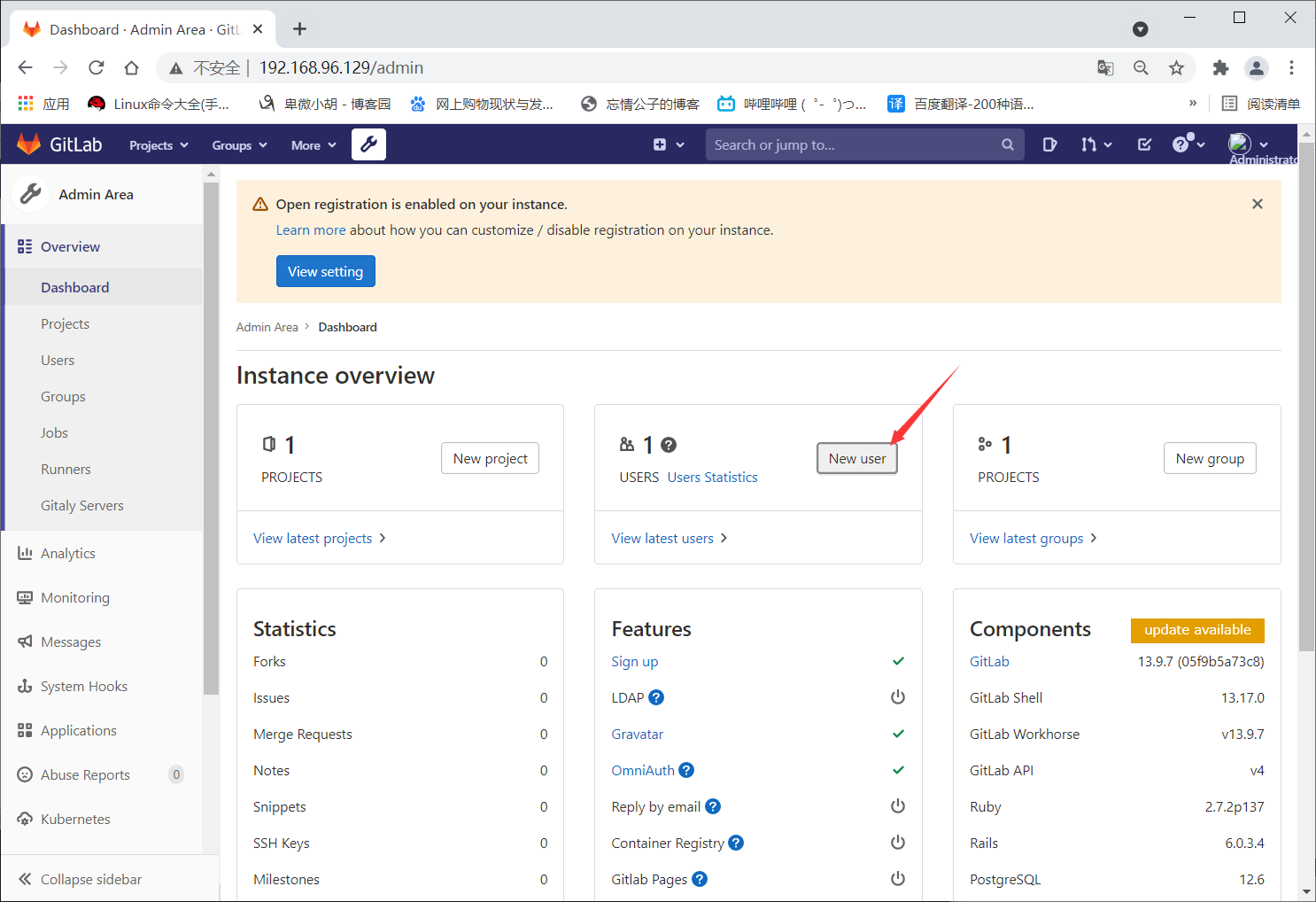Open System Hooks anchor icon in sidebar
The height and width of the screenshot is (902, 1316).
tap(25, 686)
